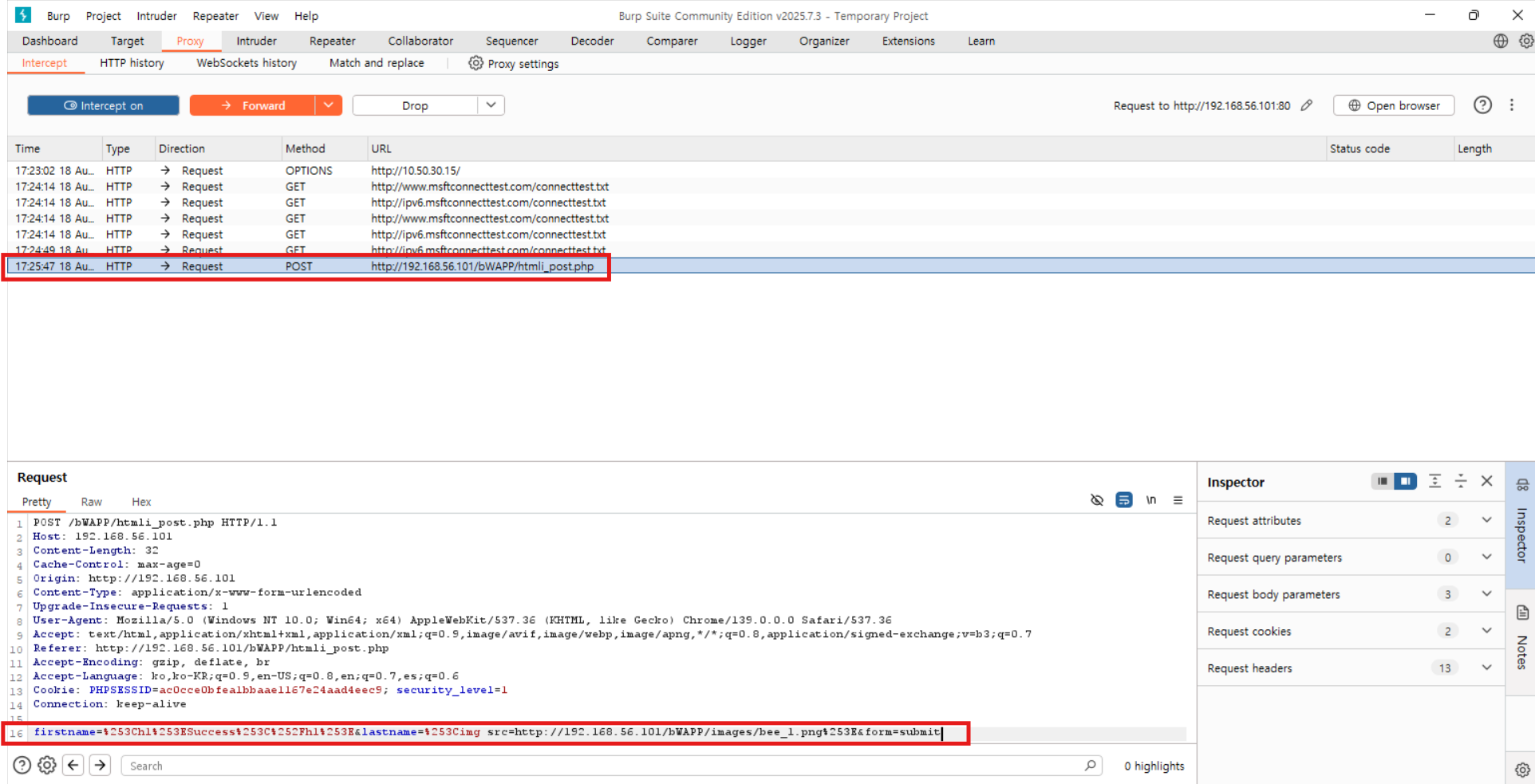Click search help question mark icon

tap(22, 765)
